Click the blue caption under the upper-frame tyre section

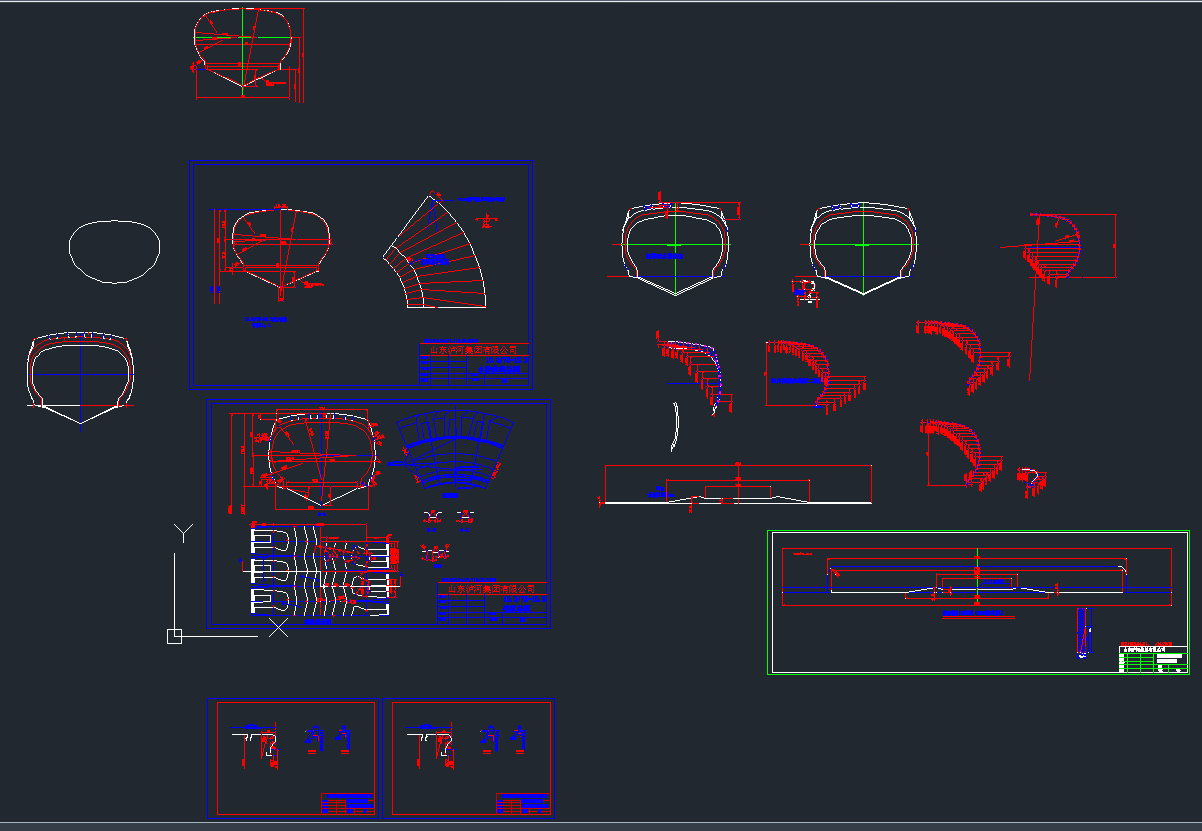tap(266, 322)
